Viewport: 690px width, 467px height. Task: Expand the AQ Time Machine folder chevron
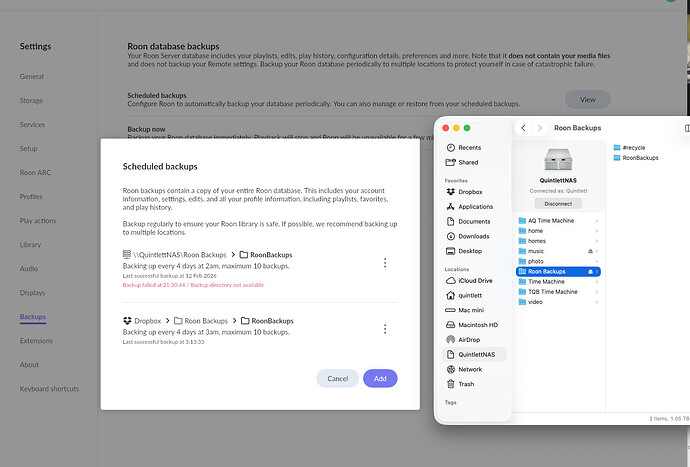click(x=598, y=220)
